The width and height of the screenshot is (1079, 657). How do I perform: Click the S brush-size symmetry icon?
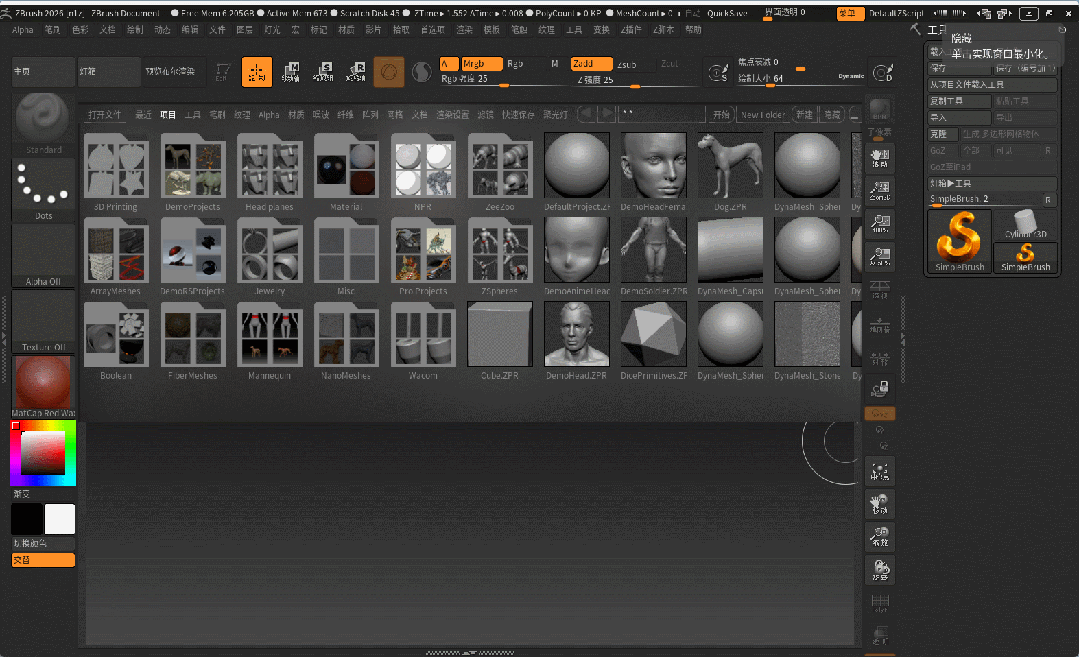pos(718,72)
